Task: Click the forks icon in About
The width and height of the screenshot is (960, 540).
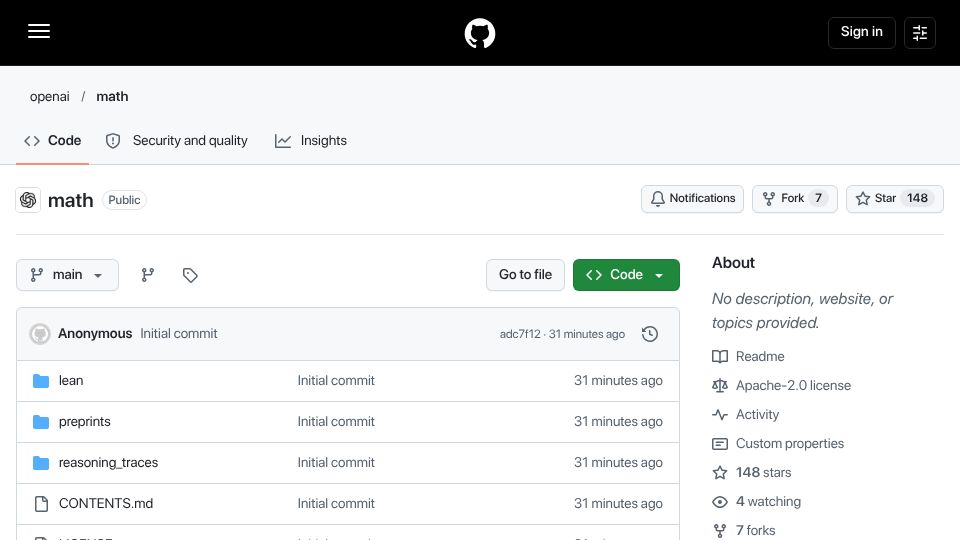Action: [x=720, y=531]
